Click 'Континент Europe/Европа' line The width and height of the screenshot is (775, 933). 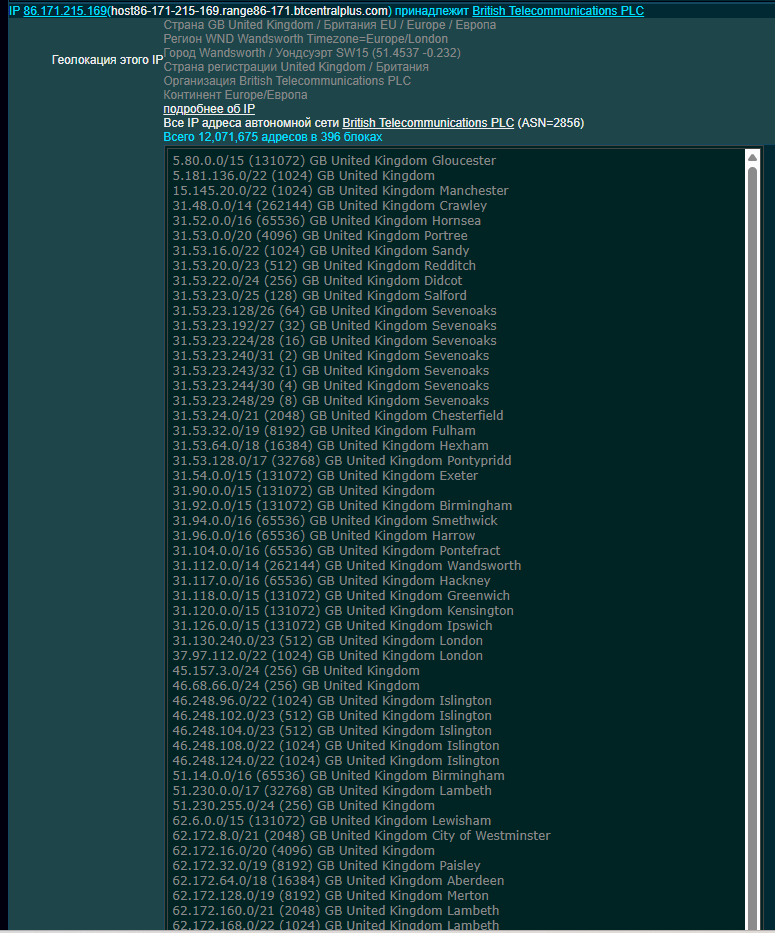click(x=236, y=95)
